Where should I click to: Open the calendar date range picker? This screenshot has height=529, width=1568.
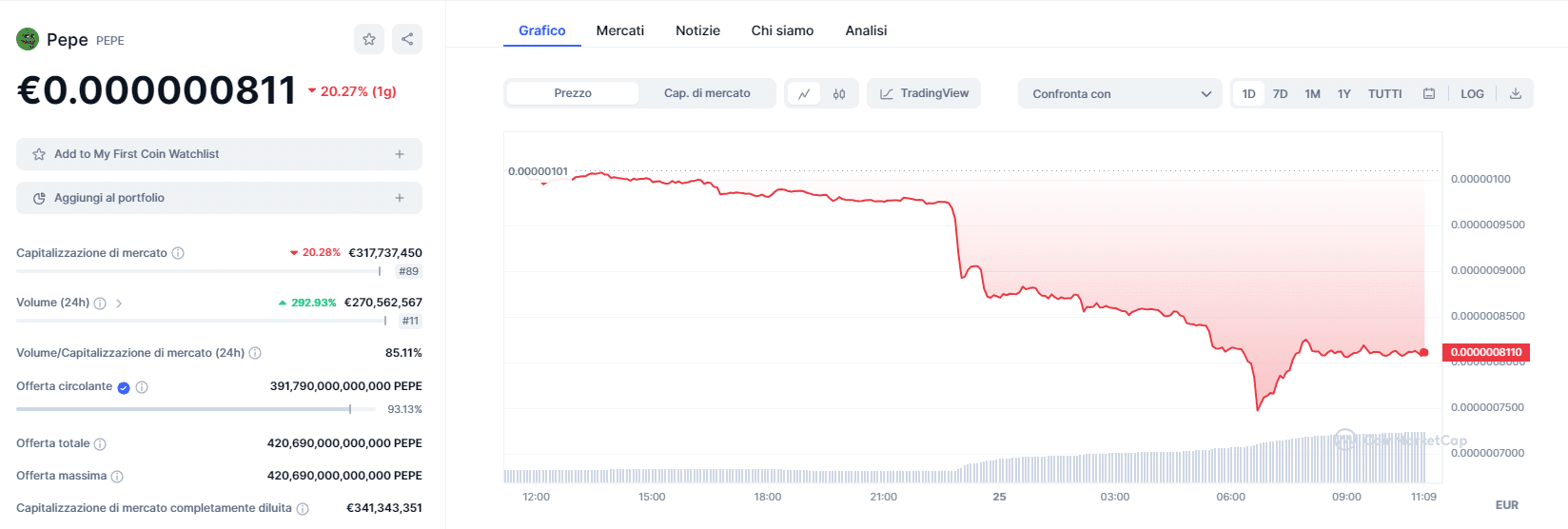tap(1429, 93)
